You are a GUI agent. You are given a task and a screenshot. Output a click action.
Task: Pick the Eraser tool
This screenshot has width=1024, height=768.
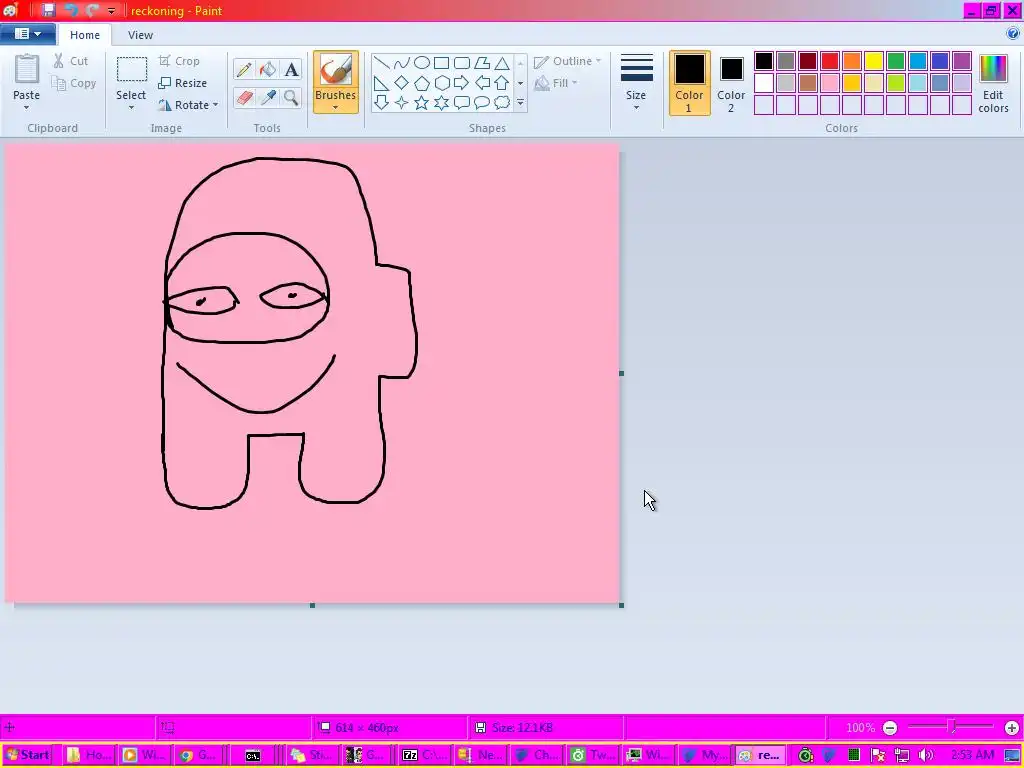pyautogui.click(x=243, y=97)
